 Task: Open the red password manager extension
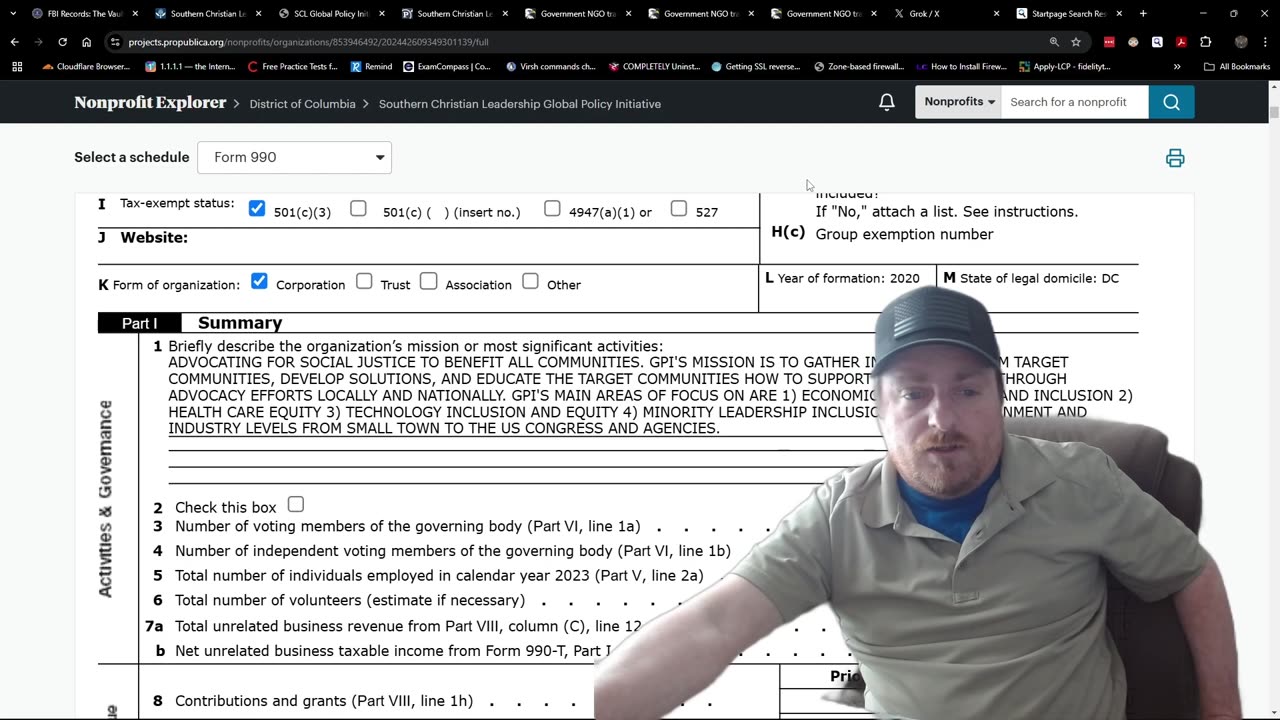[1109, 42]
